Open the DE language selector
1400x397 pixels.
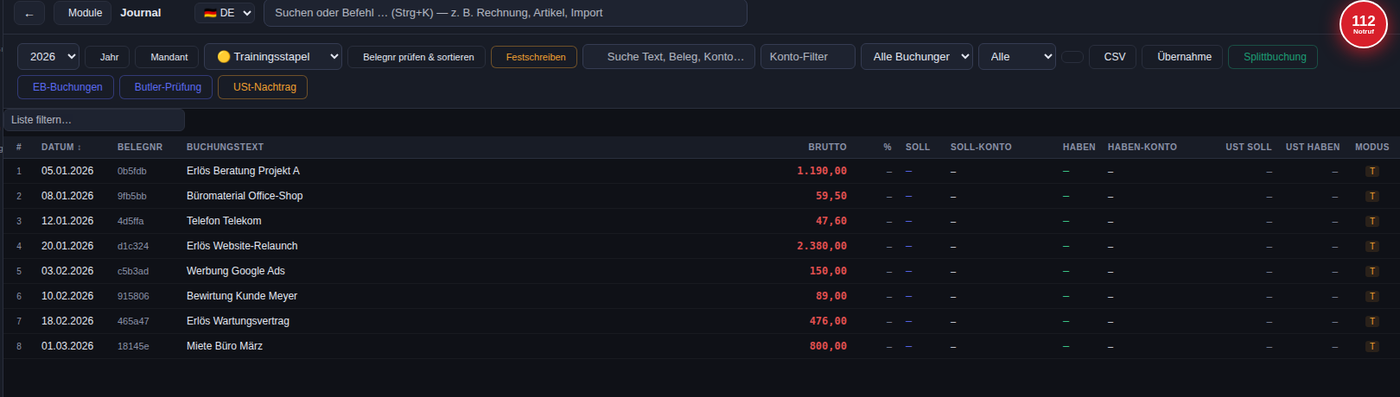click(225, 13)
